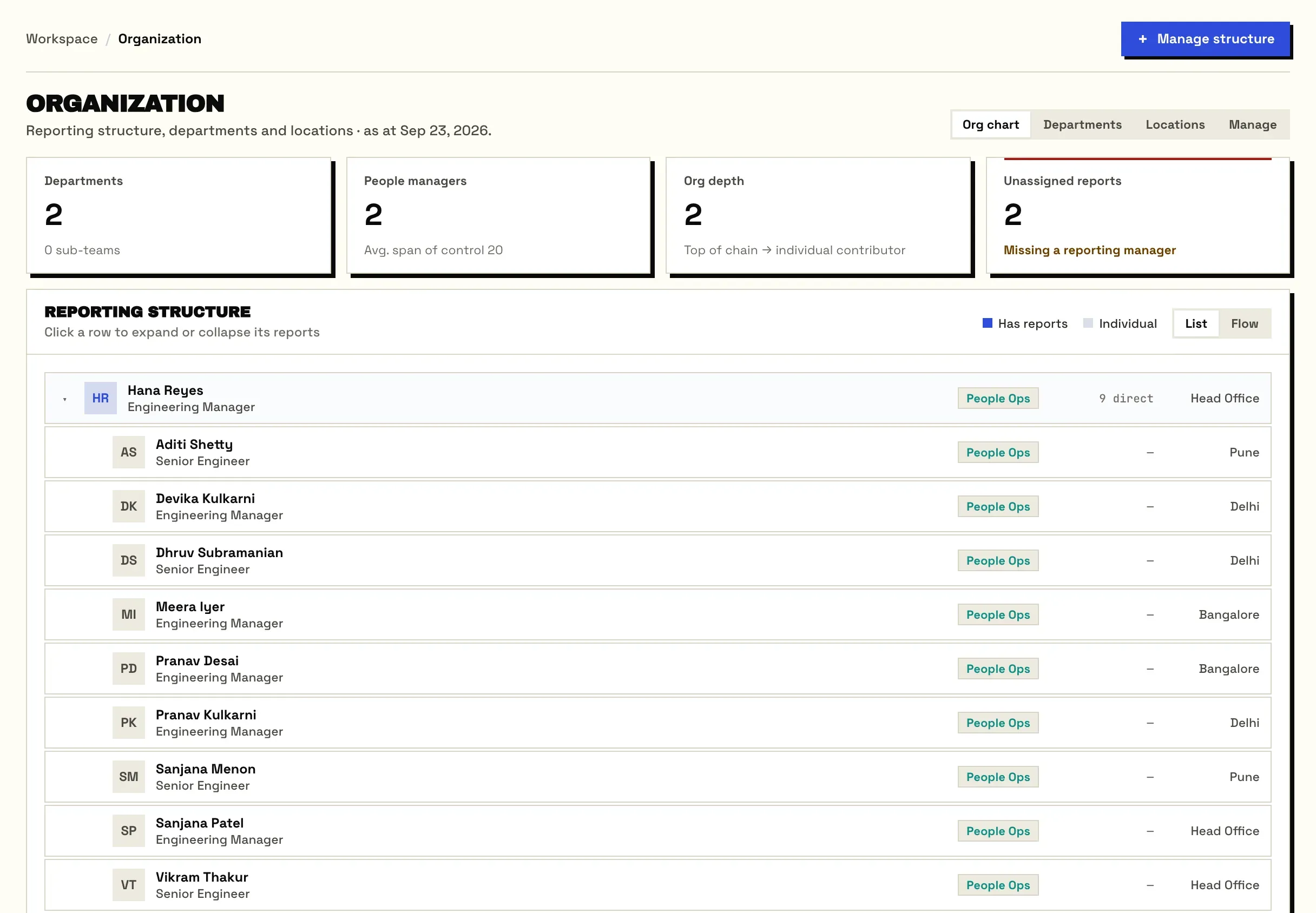This screenshot has width=1316, height=913.
Task: Expand the Dhruv Subramanian row
Action: [x=657, y=560]
